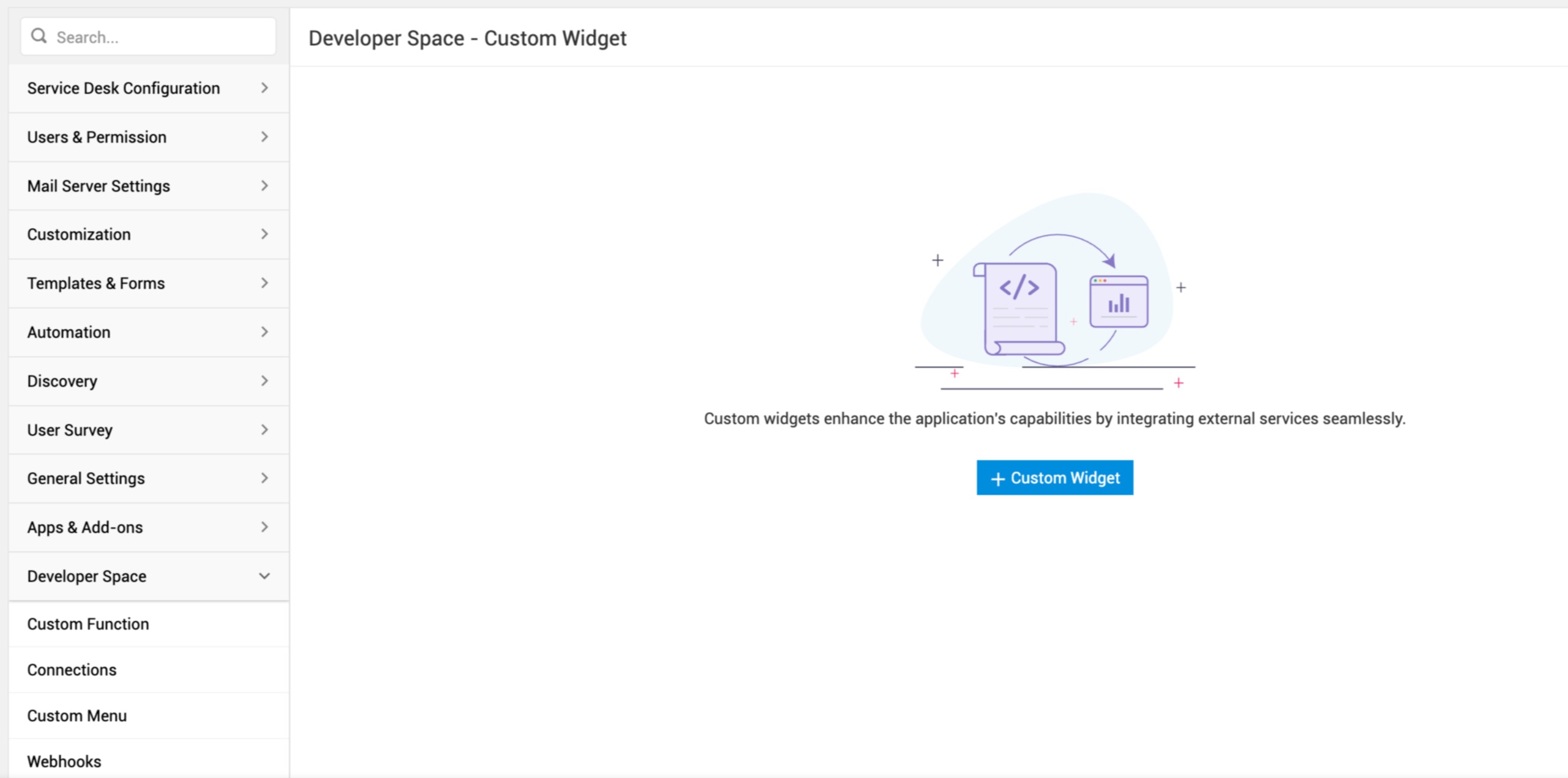Expand the Mail Server Settings chevron
This screenshot has height=778, width=1568.
(264, 186)
